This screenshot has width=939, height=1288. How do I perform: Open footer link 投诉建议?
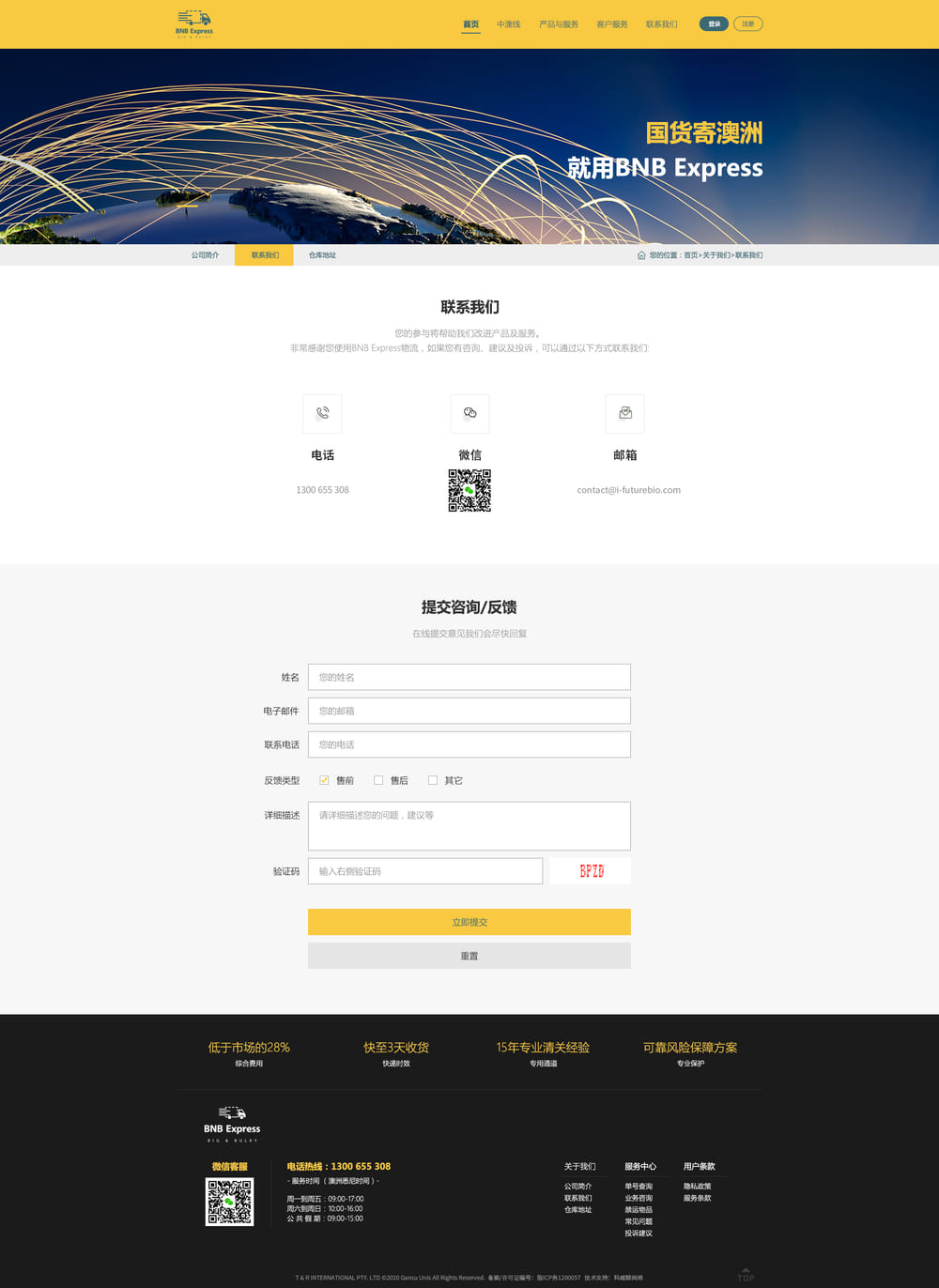coord(639,1234)
